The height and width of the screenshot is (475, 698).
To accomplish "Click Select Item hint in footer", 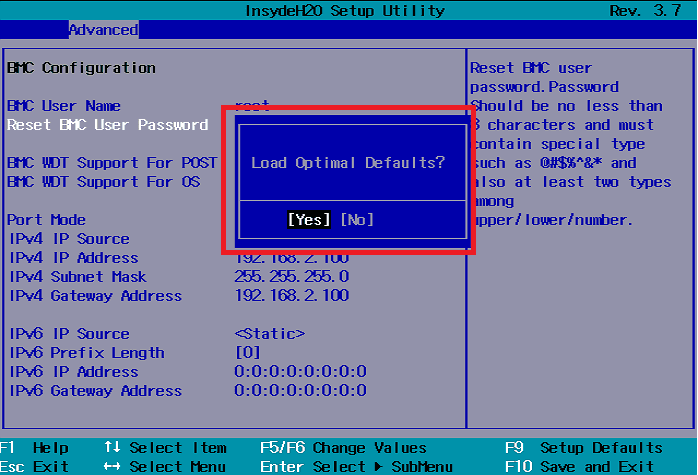I will tap(165, 447).
